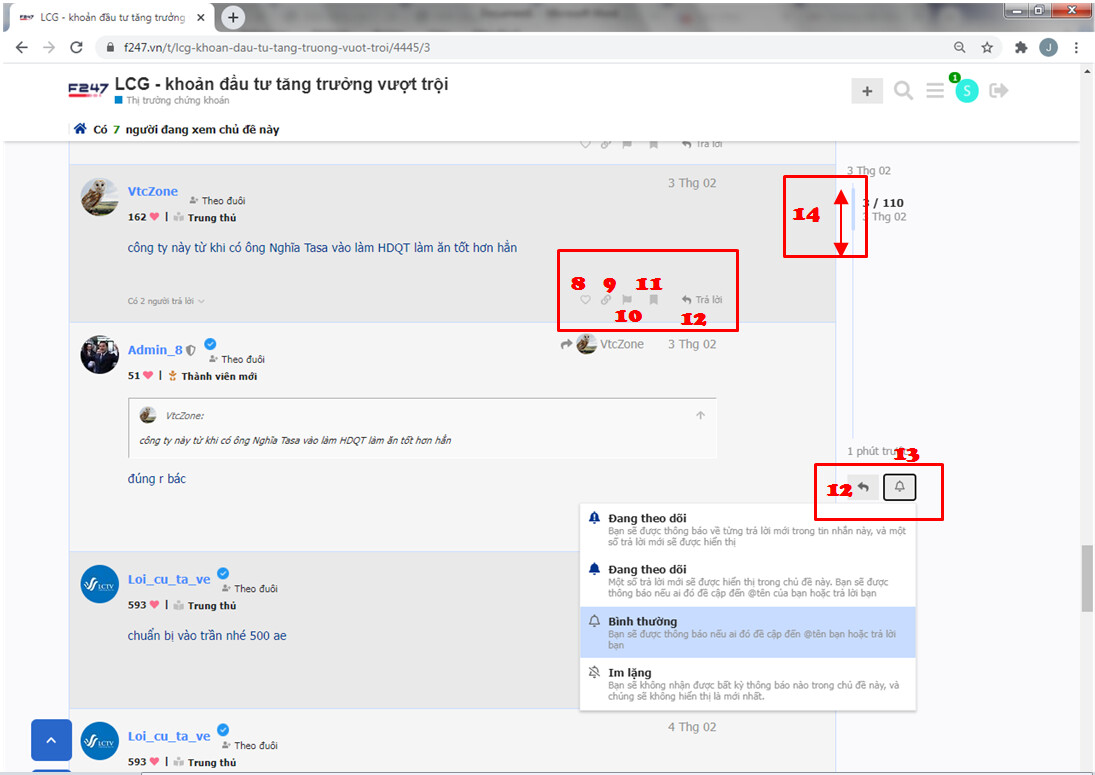
Task: Jump to quoted post with up arrow
Action: [x=700, y=415]
